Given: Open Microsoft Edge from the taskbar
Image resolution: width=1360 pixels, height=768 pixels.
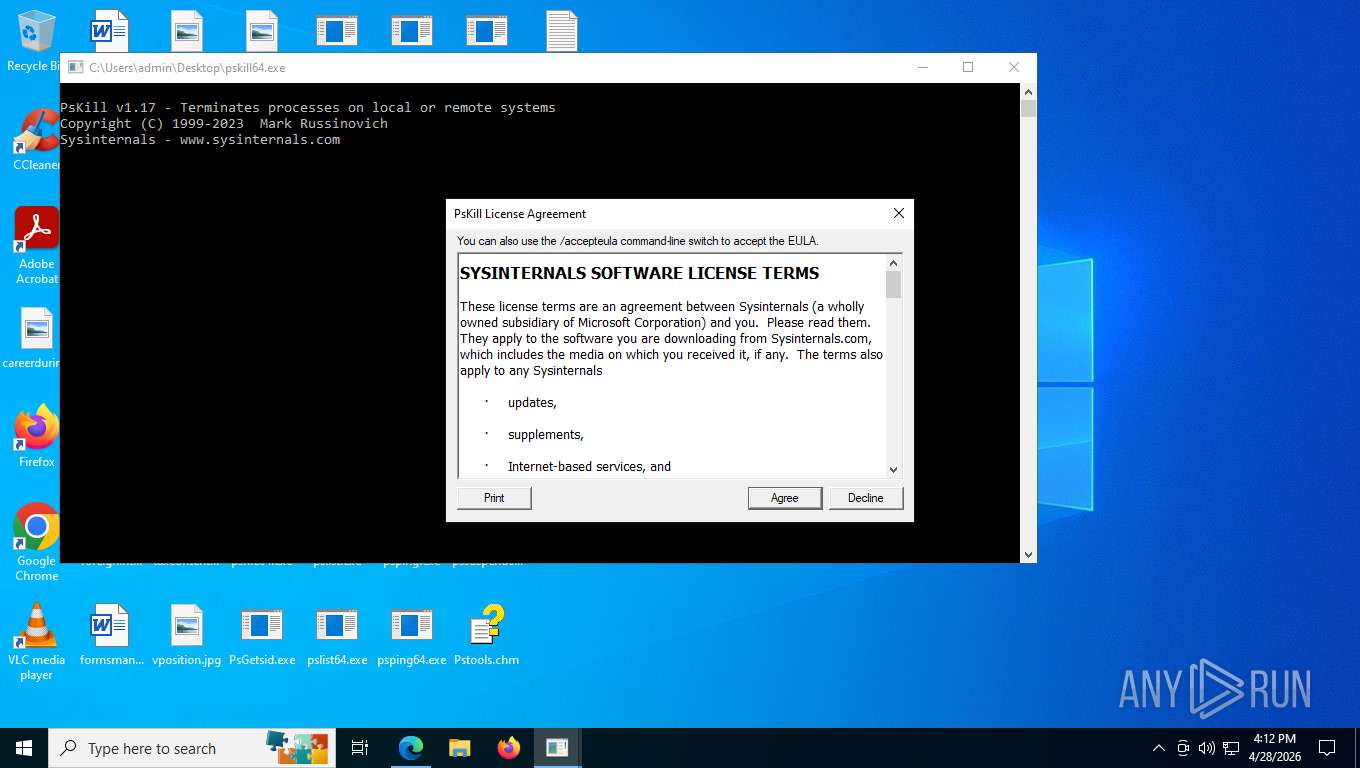Looking at the screenshot, I should [410, 748].
